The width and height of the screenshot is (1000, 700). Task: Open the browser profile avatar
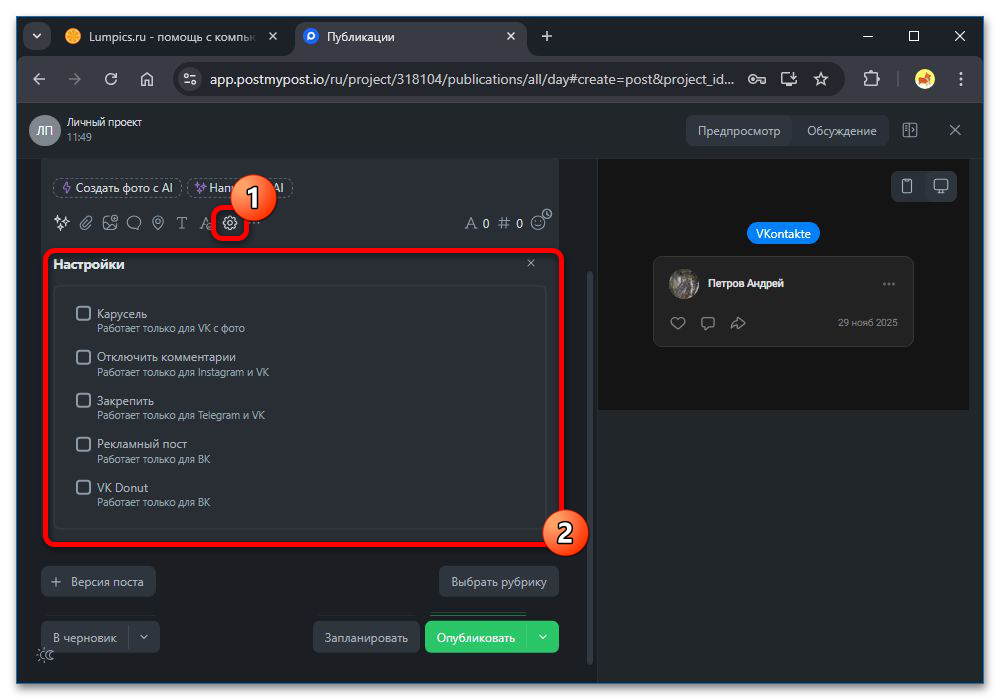coord(925,79)
